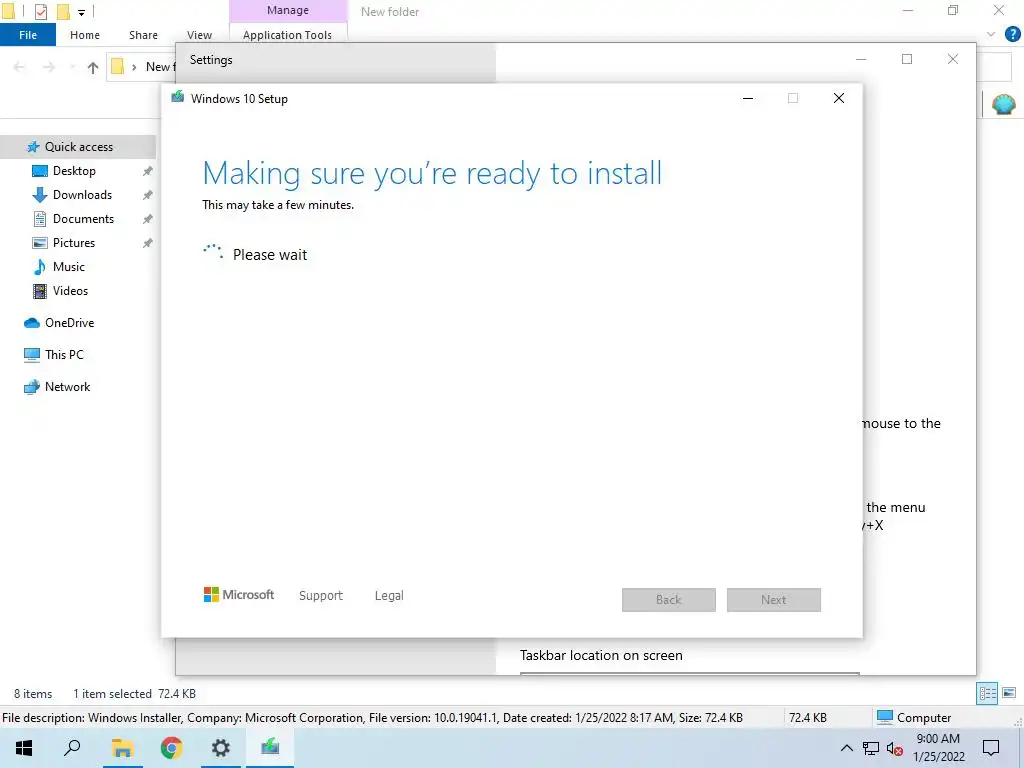This screenshot has height=768, width=1024.
Task: Open the quick access toolbar dropdown
Action: pos(82,12)
